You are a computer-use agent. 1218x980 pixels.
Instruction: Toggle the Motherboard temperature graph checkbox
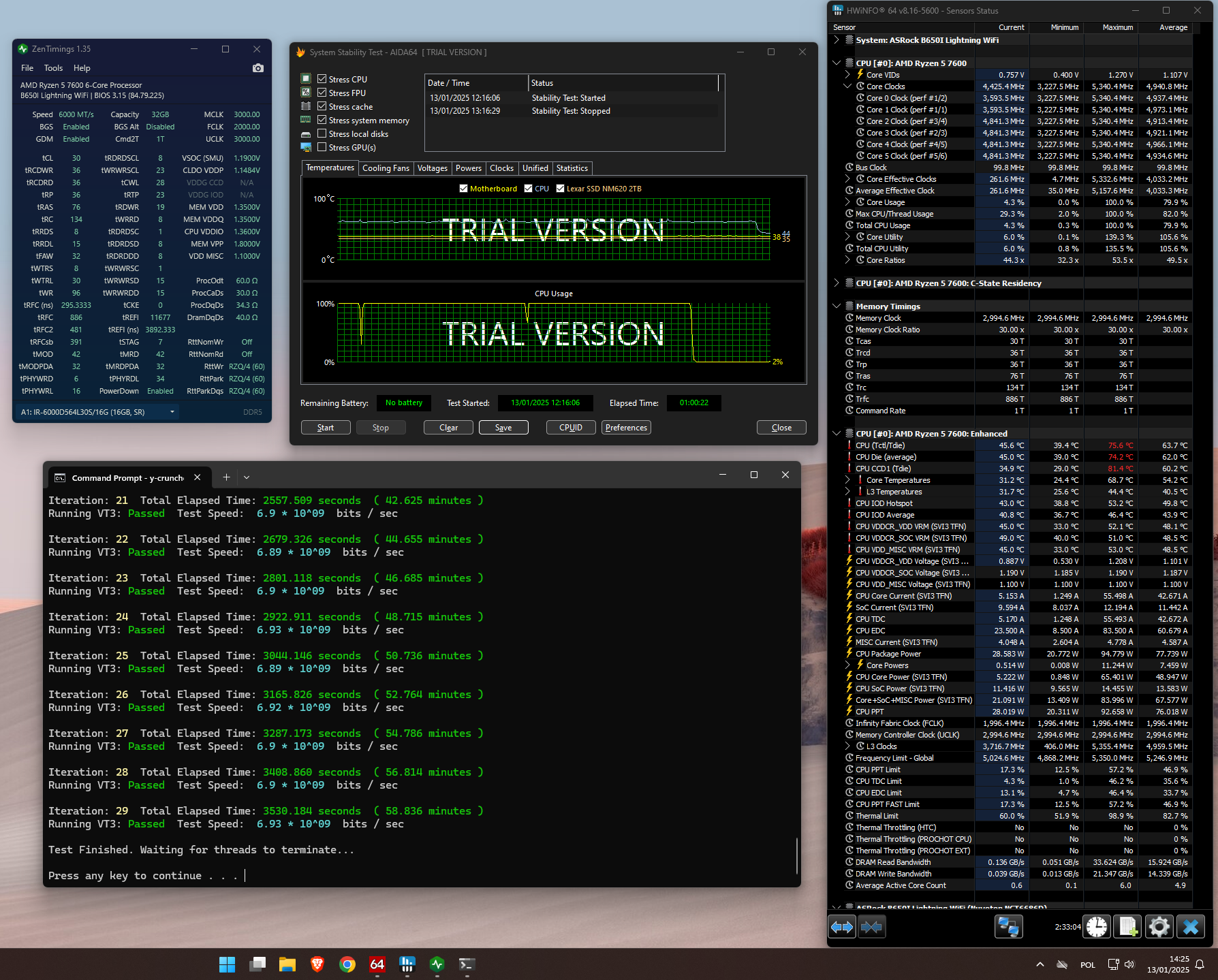click(x=464, y=189)
